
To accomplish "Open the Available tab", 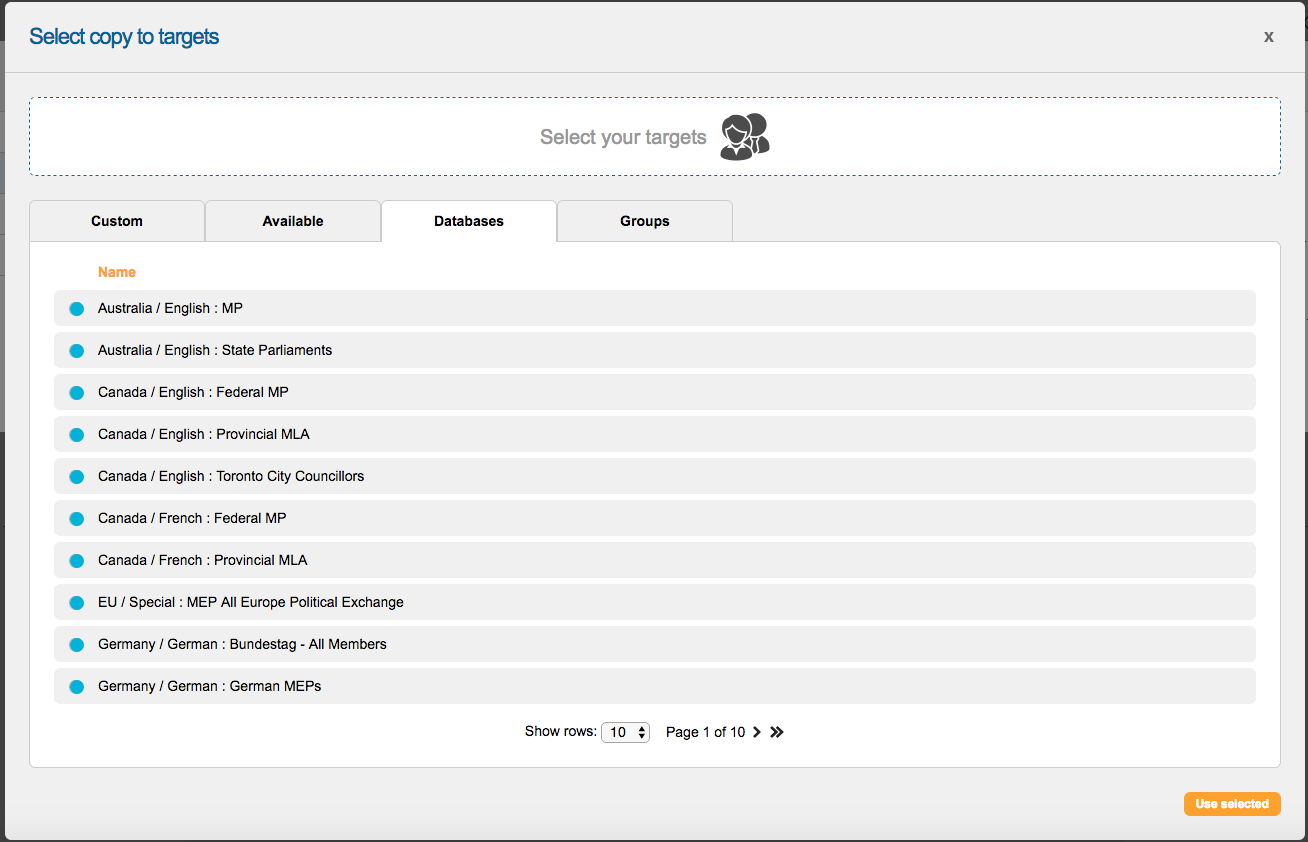I will pos(293,221).
